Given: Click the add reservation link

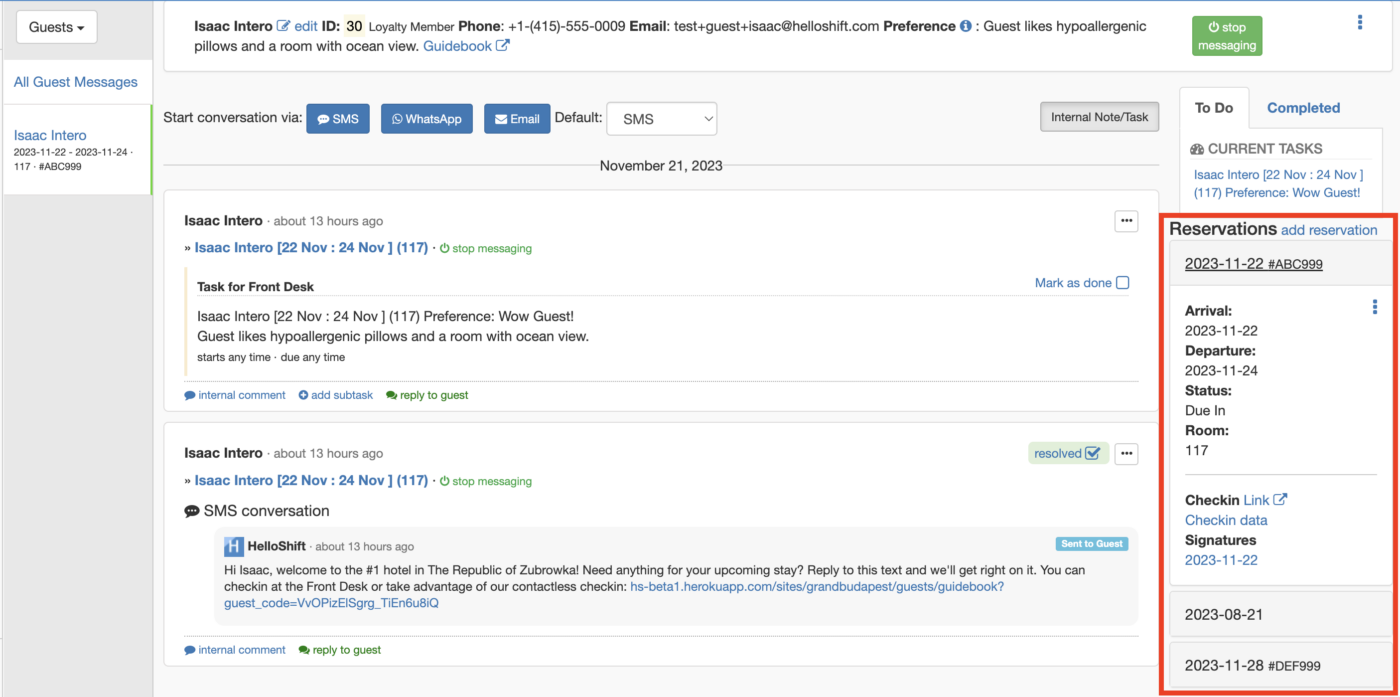Looking at the screenshot, I should [x=1329, y=230].
